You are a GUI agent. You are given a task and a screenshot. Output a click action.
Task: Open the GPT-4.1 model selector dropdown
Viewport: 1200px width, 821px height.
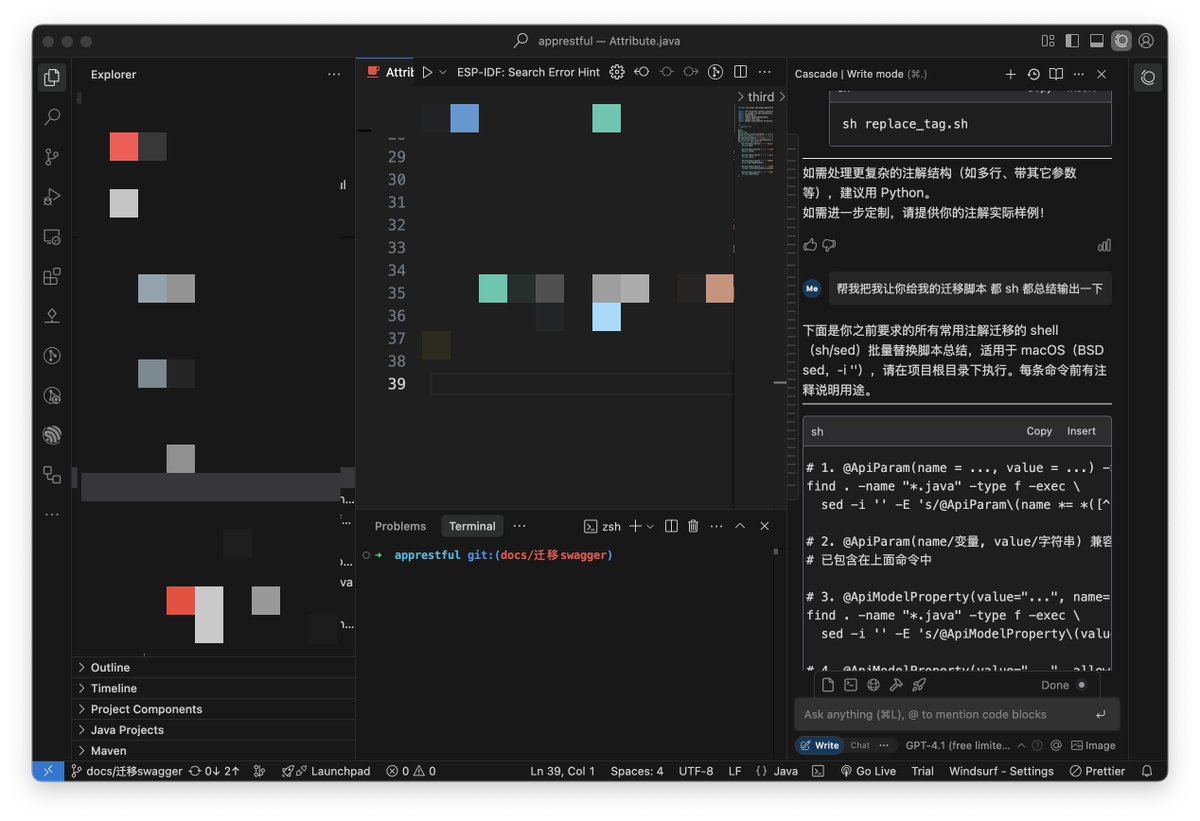(x=964, y=745)
